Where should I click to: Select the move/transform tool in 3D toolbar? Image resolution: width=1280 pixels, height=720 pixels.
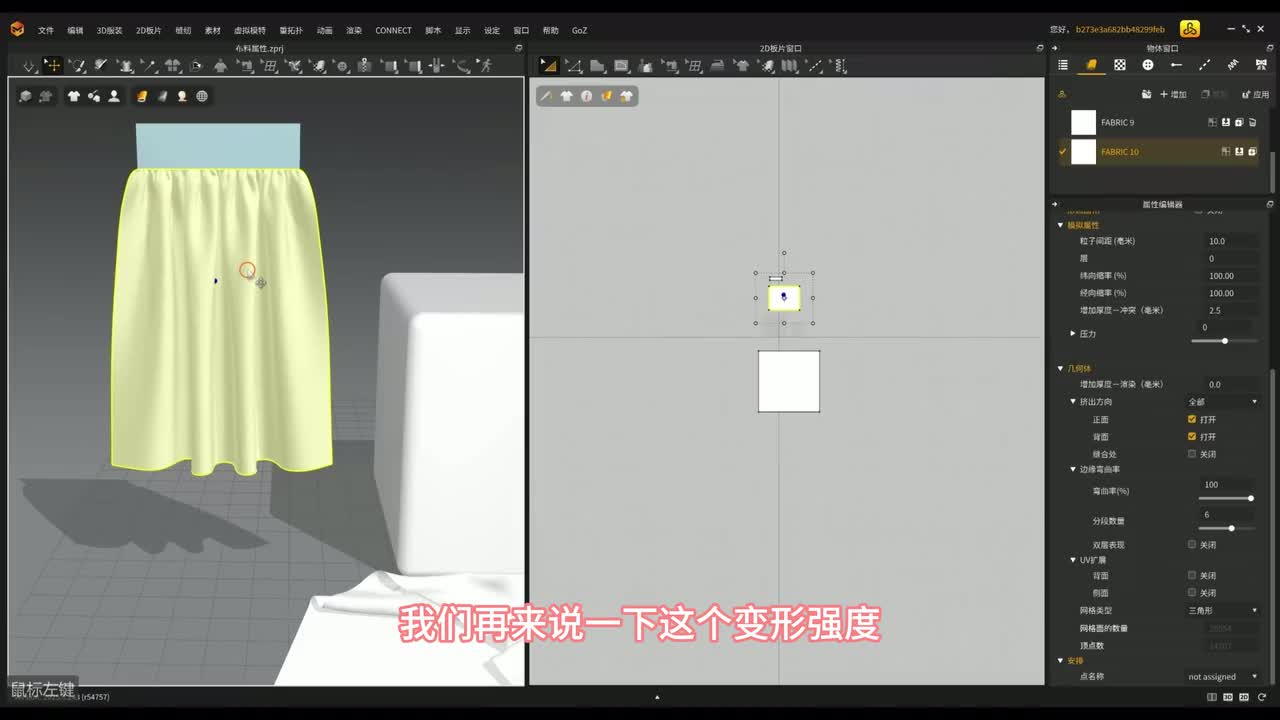coord(52,66)
